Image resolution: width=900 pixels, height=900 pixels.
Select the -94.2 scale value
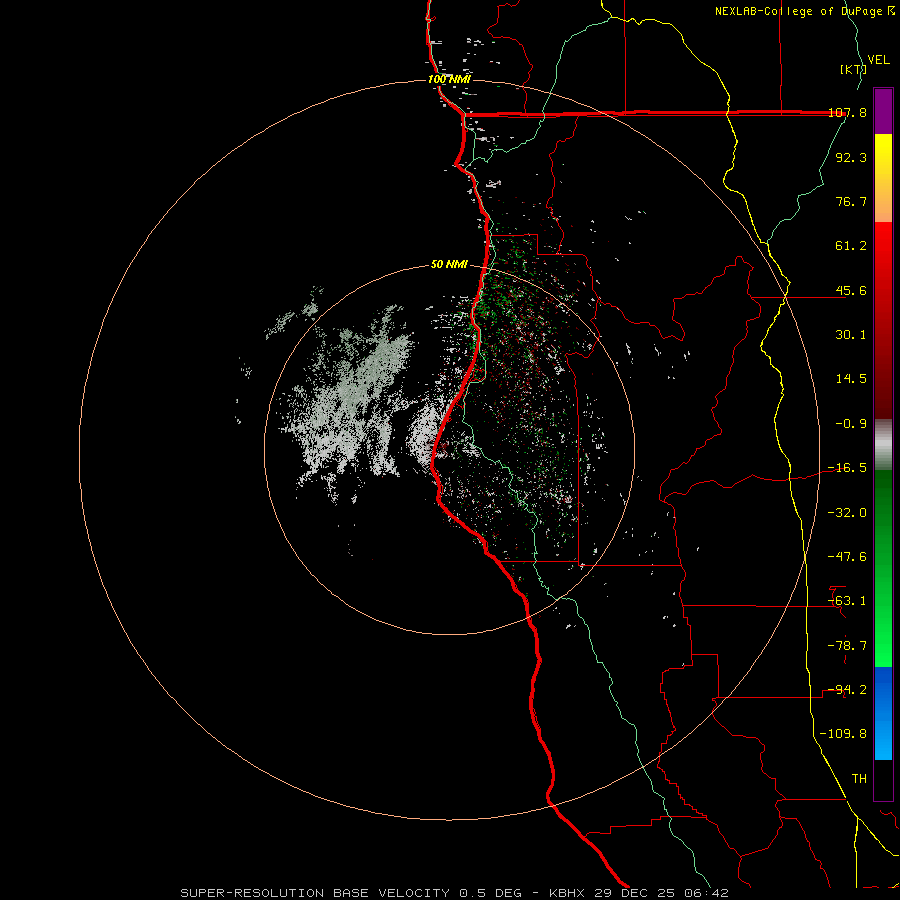point(847,690)
